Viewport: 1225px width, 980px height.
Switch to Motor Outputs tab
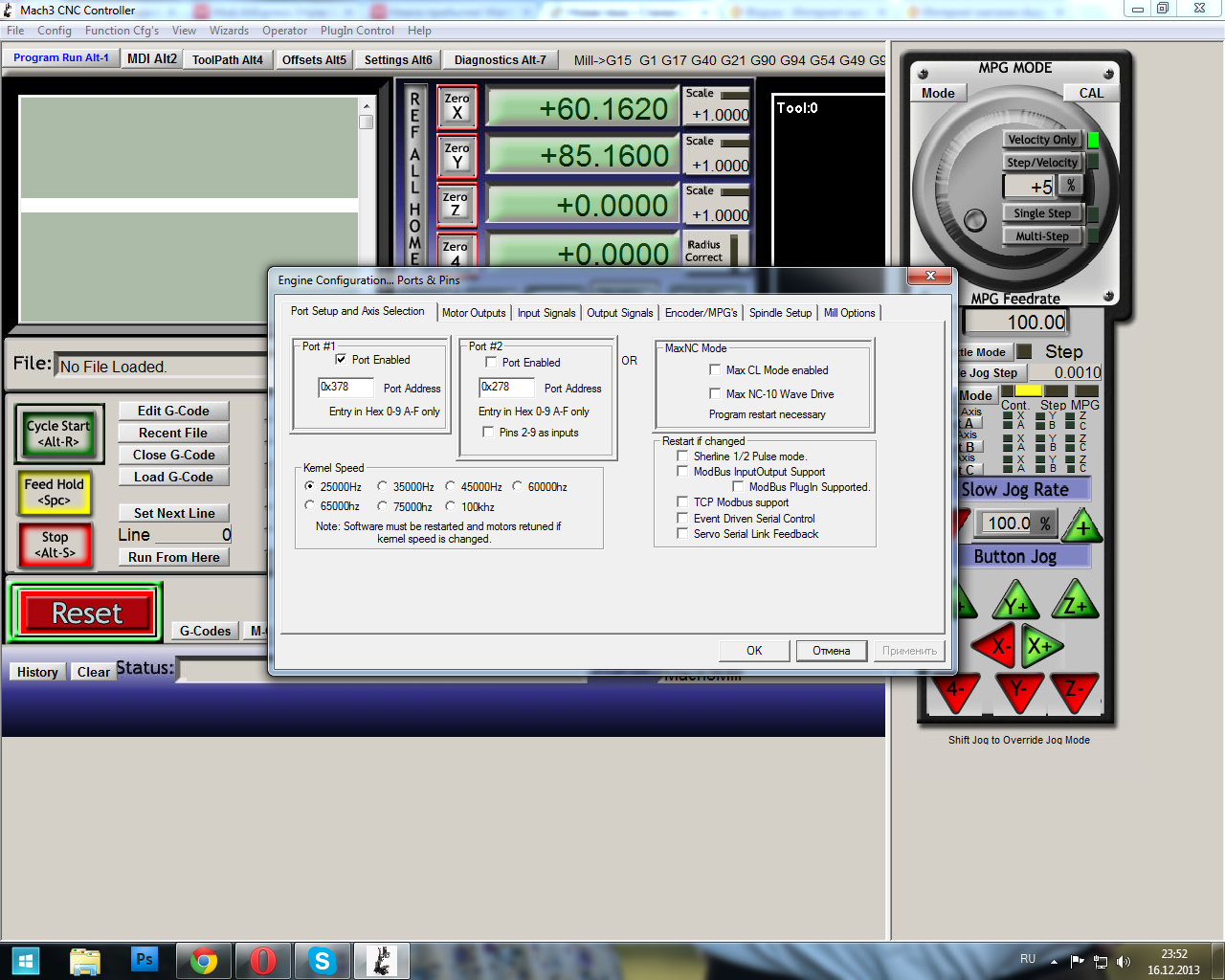pos(474,313)
